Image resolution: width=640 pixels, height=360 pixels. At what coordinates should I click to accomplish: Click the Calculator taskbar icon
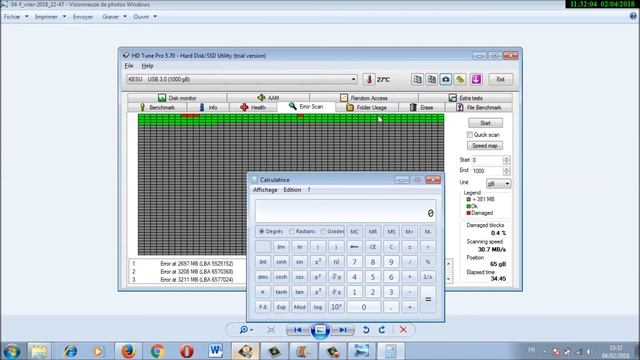390,351
